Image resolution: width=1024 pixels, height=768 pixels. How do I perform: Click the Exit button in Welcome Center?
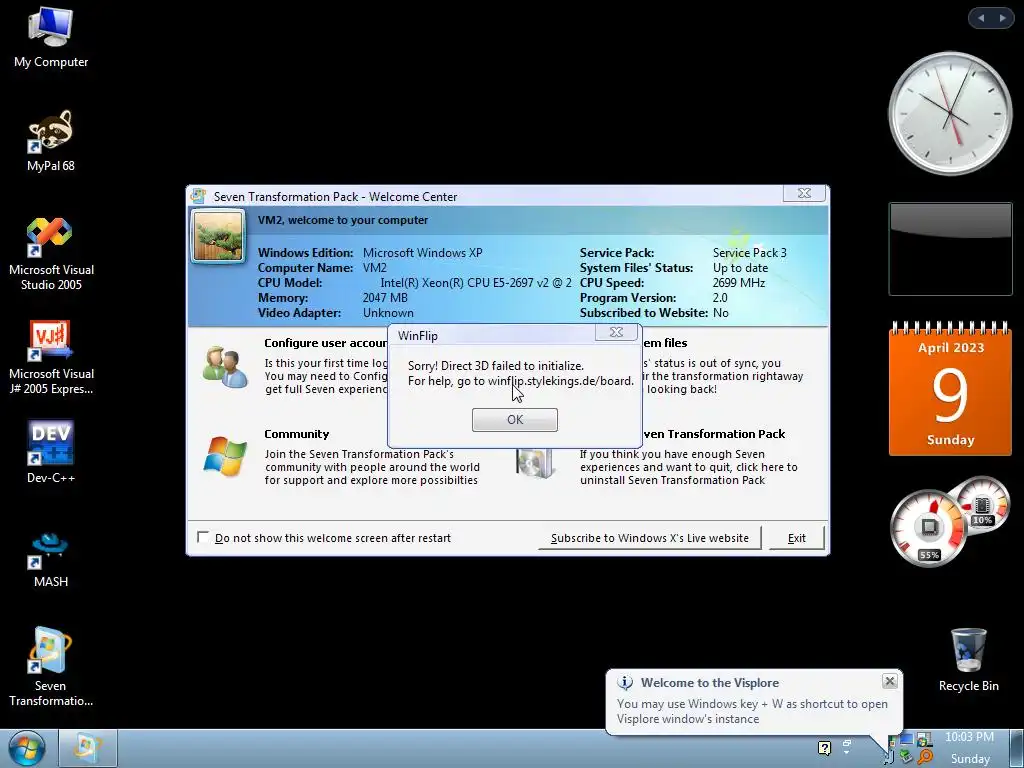pos(796,538)
